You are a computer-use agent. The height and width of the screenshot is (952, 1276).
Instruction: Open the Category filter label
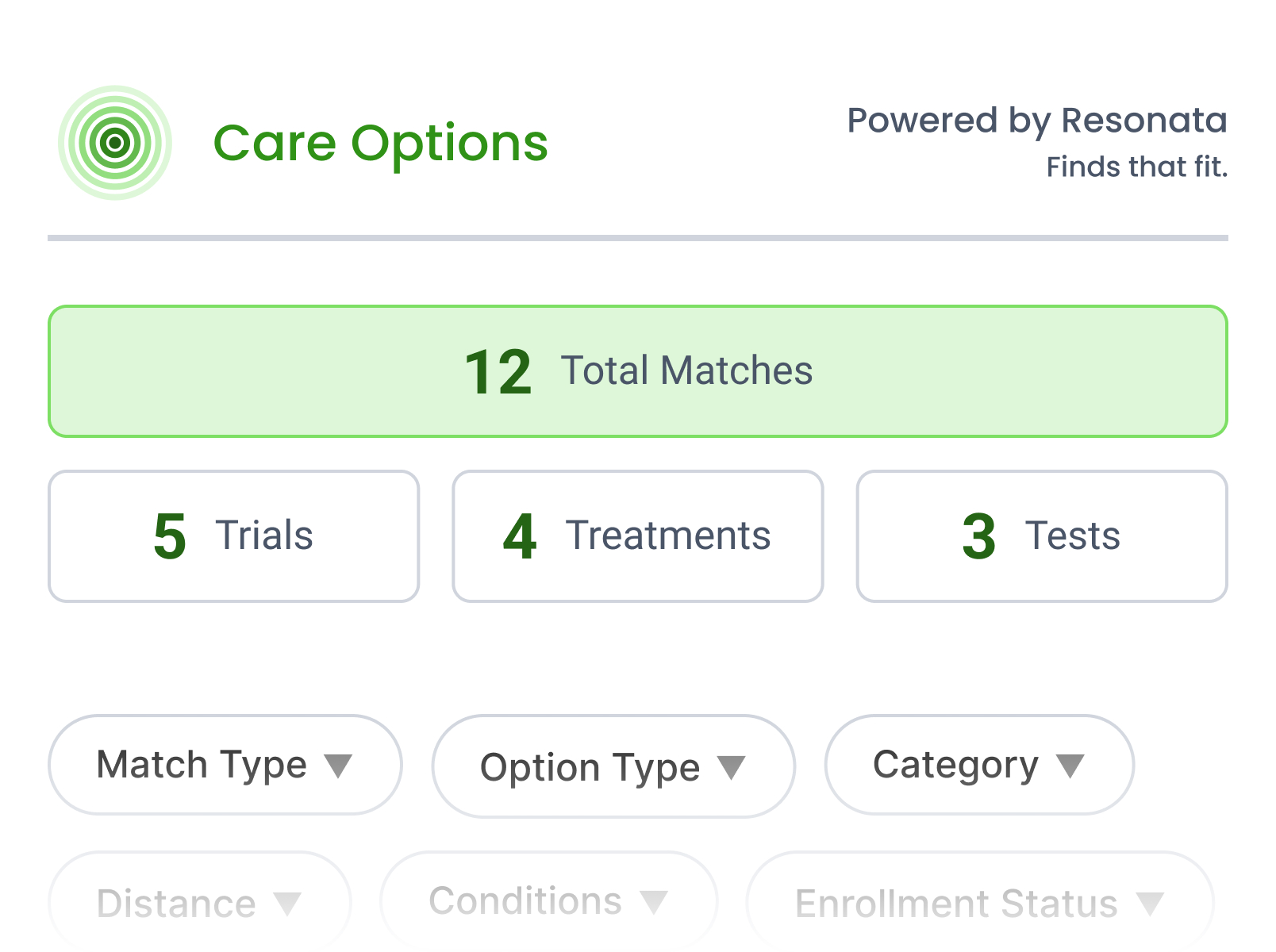(x=955, y=765)
